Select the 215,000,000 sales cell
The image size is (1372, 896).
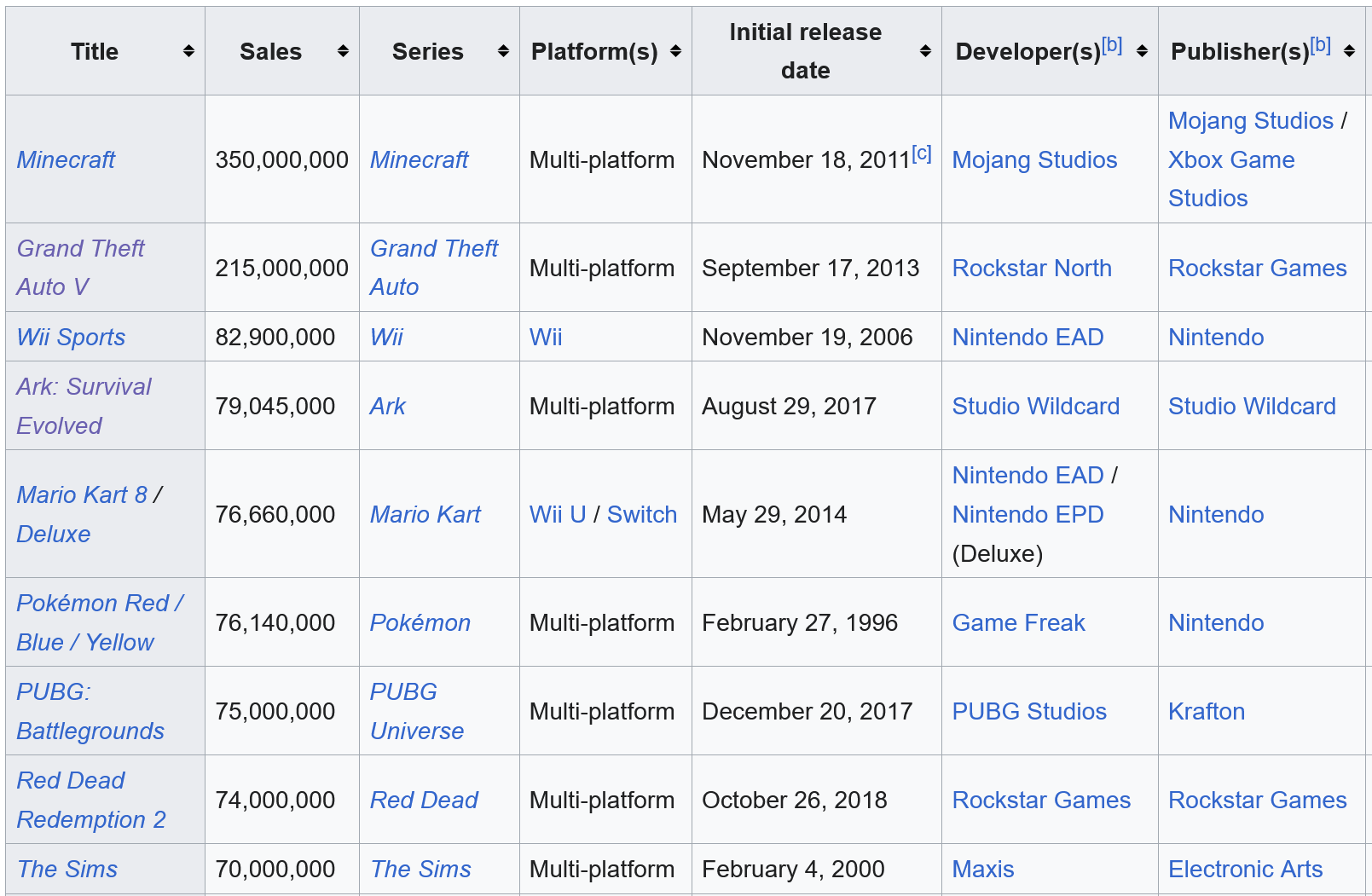[282, 268]
